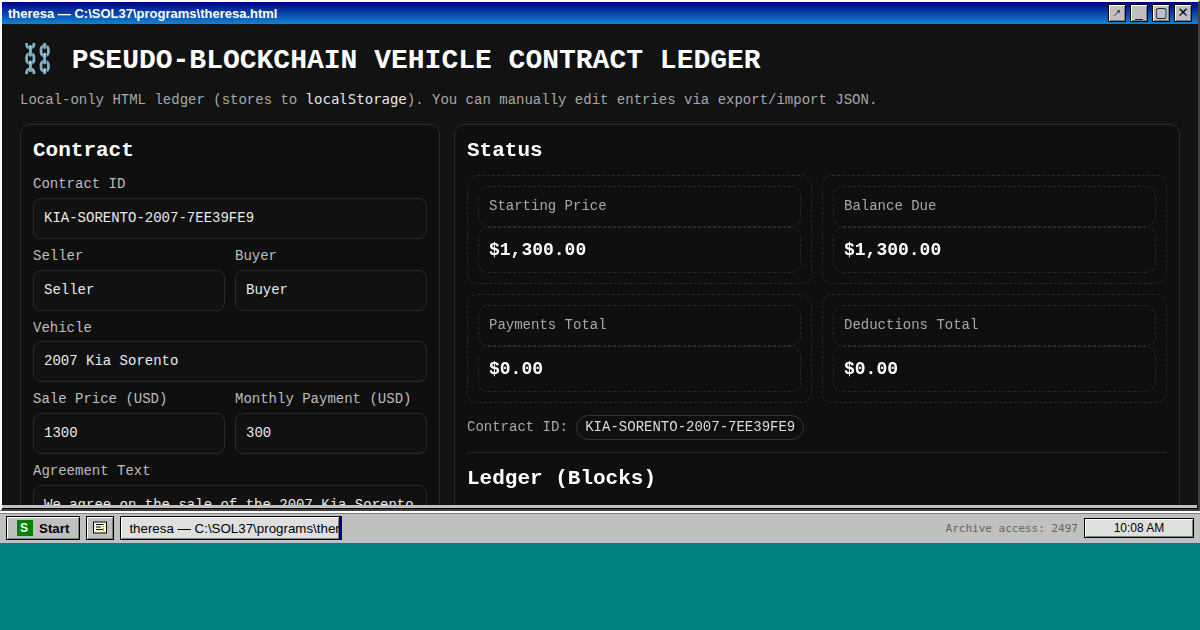
Task: Click the Balance Due amount card
Action: [993, 250]
